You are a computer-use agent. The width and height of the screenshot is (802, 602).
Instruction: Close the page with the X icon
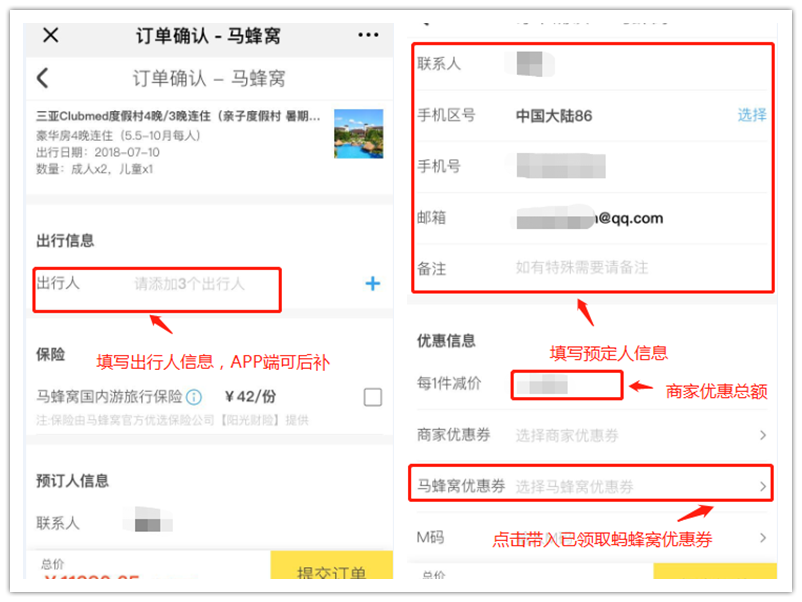pyautogui.click(x=51, y=35)
